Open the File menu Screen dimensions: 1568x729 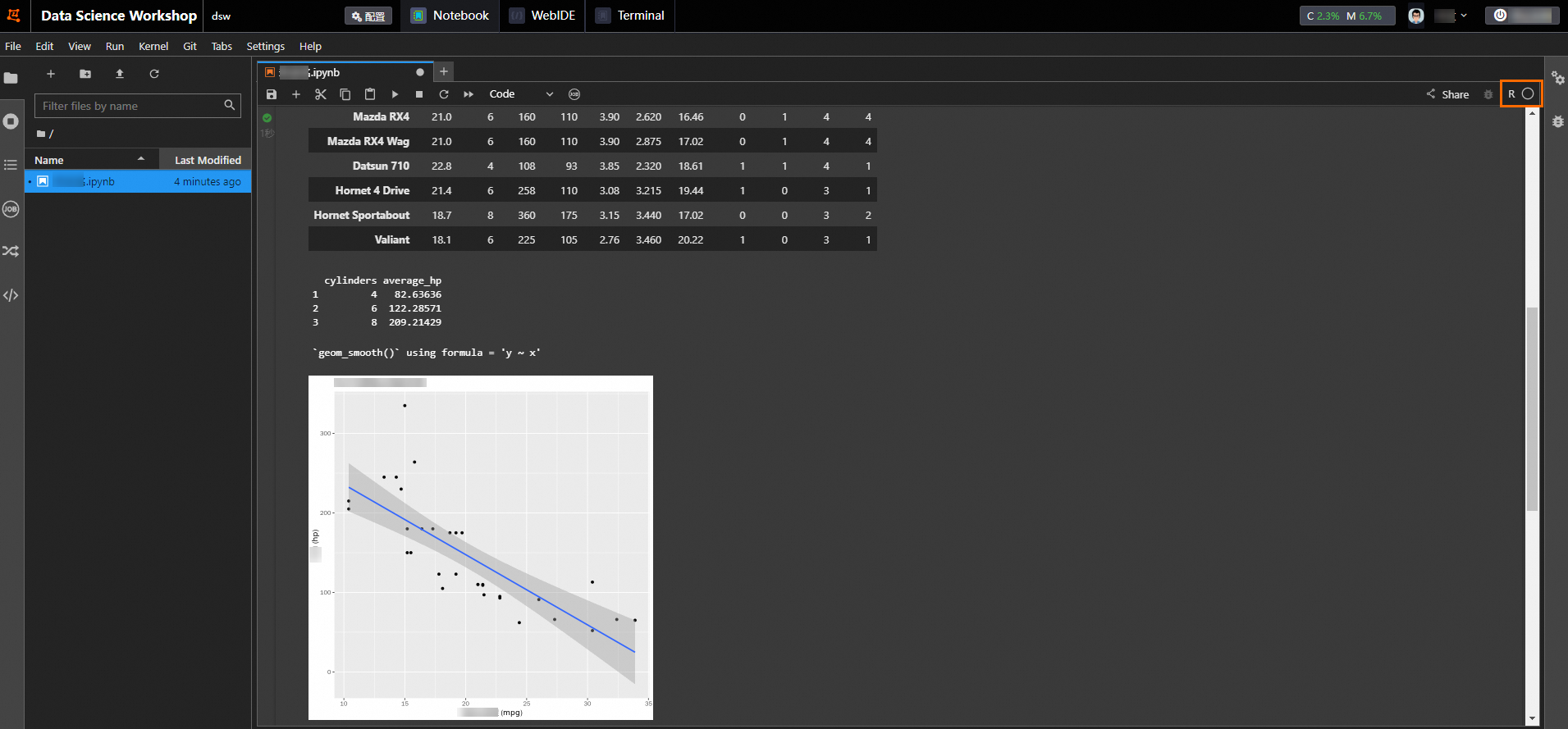click(x=13, y=46)
